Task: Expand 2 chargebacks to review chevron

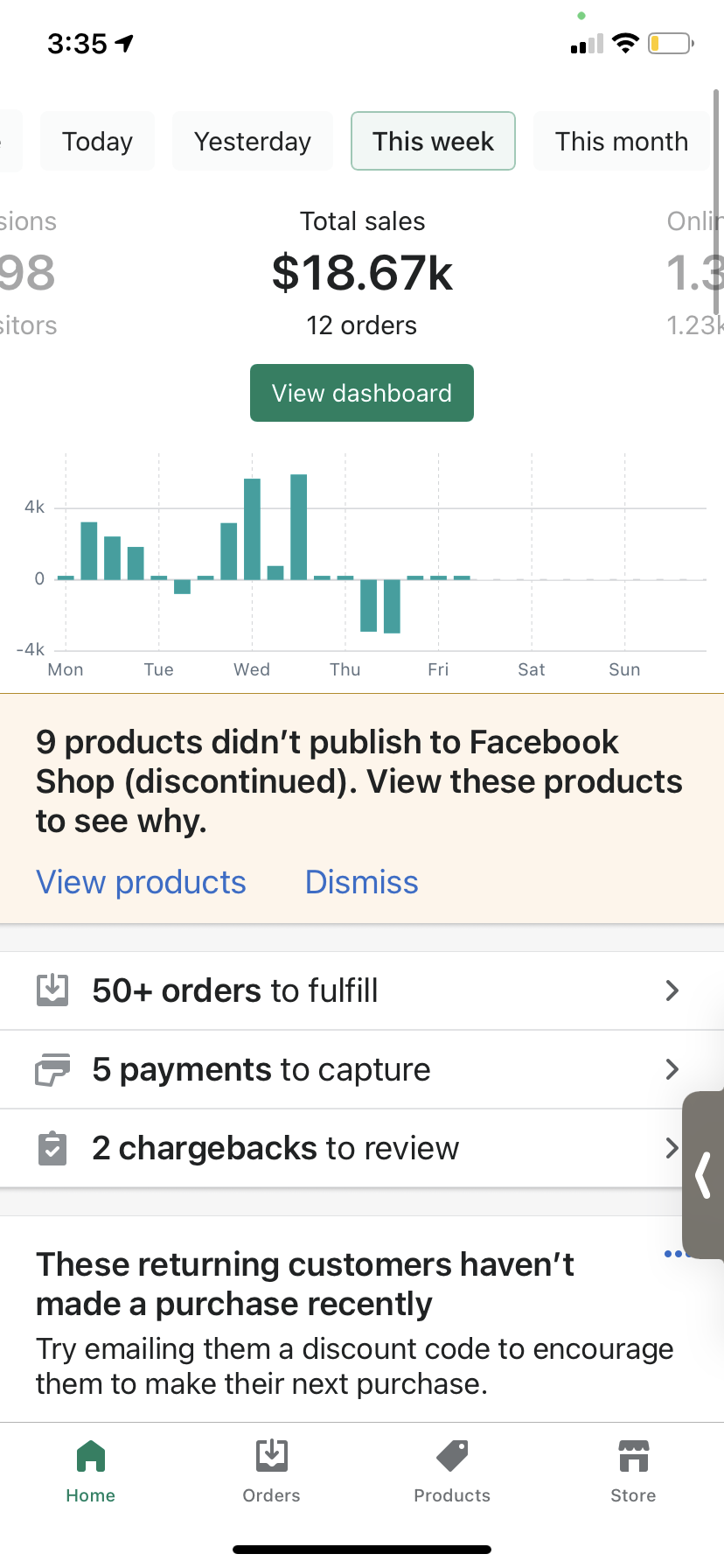Action: click(672, 1148)
